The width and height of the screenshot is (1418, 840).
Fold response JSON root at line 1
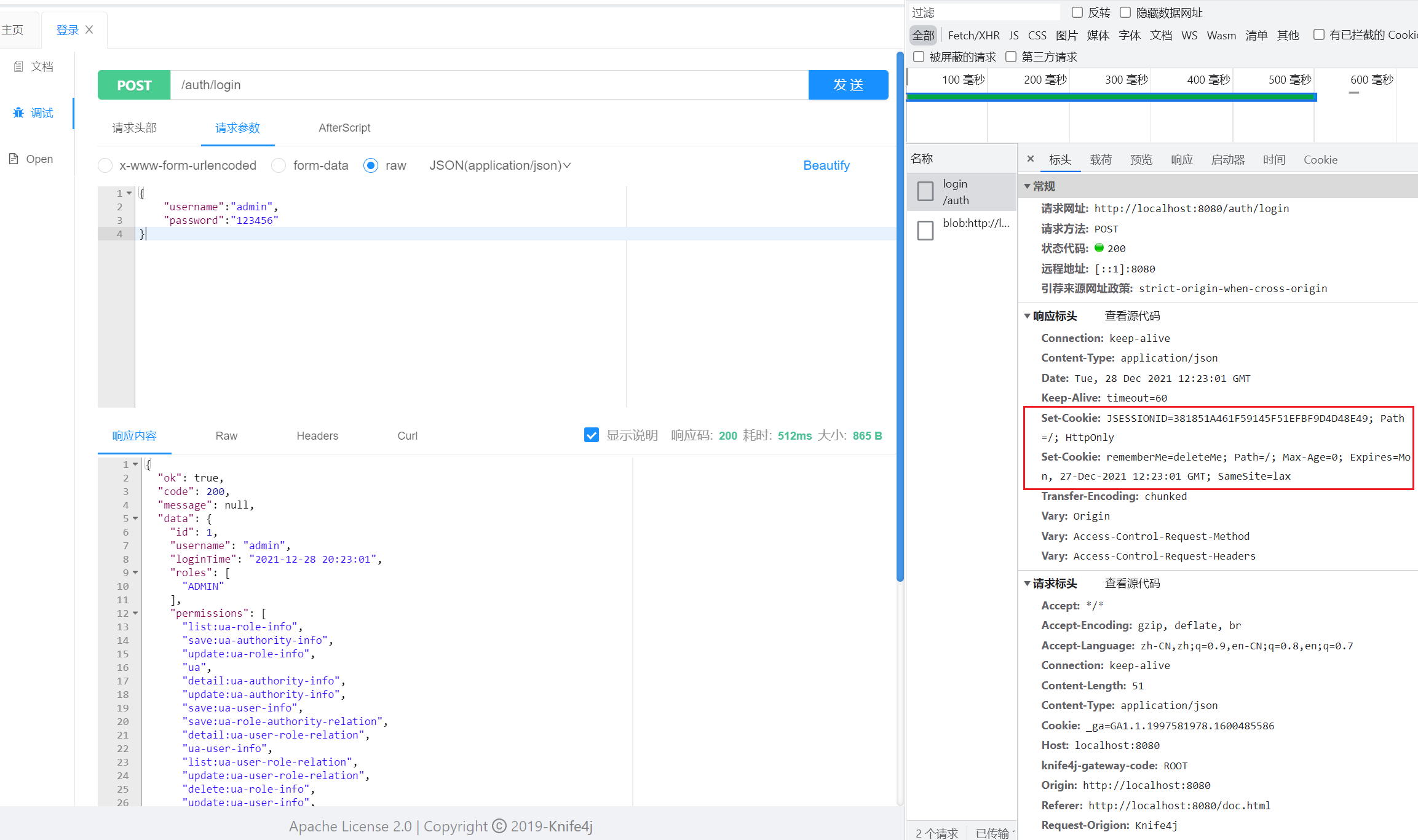[135, 464]
